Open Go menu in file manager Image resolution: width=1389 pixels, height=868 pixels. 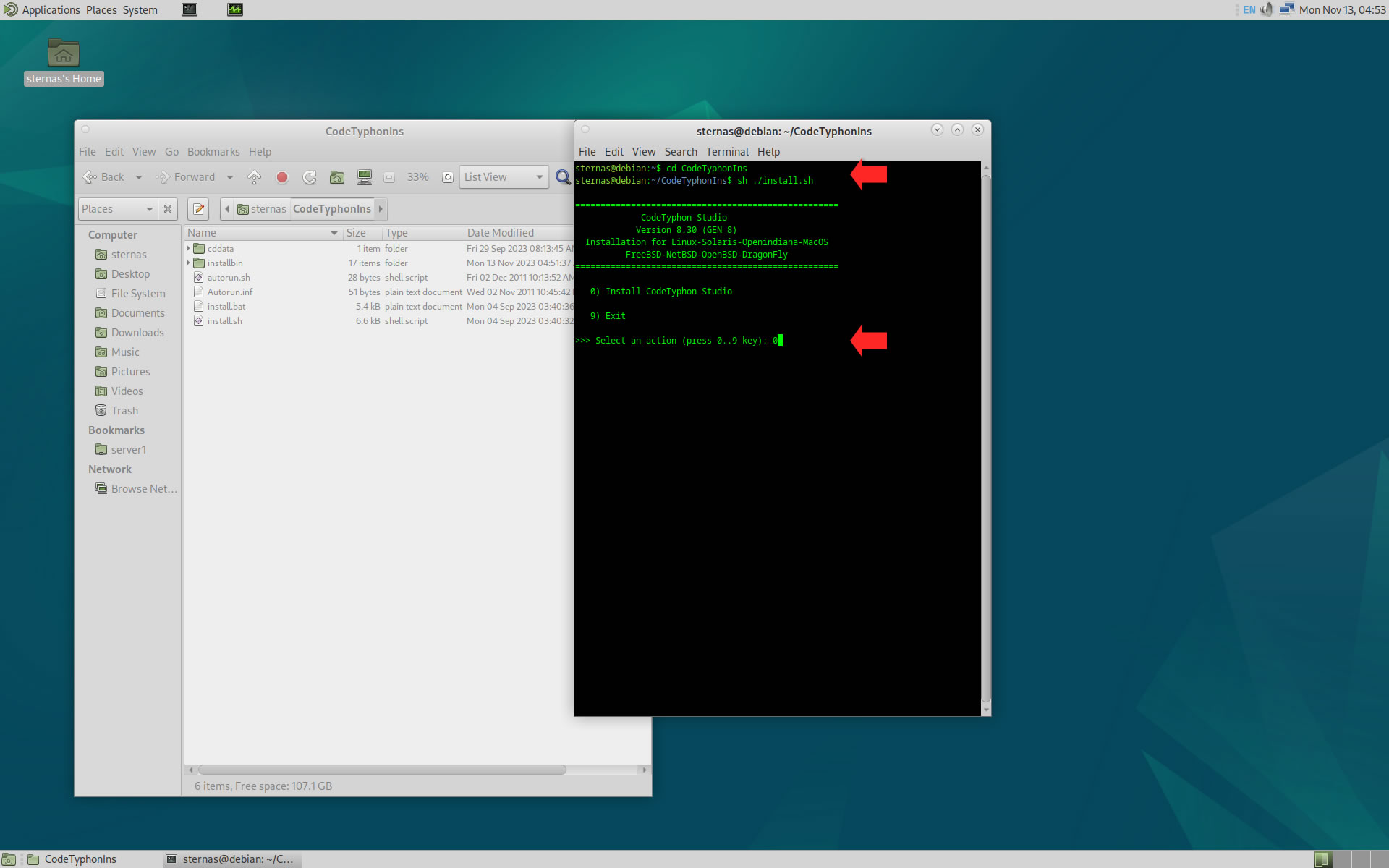tap(171, 152)
